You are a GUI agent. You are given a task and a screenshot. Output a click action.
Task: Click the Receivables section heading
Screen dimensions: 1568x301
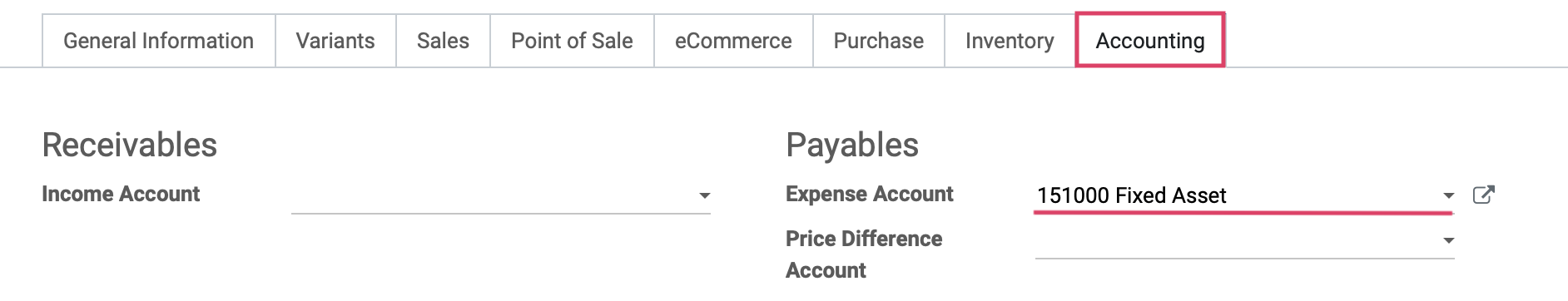pyautogui.click(x=130, y=145)
